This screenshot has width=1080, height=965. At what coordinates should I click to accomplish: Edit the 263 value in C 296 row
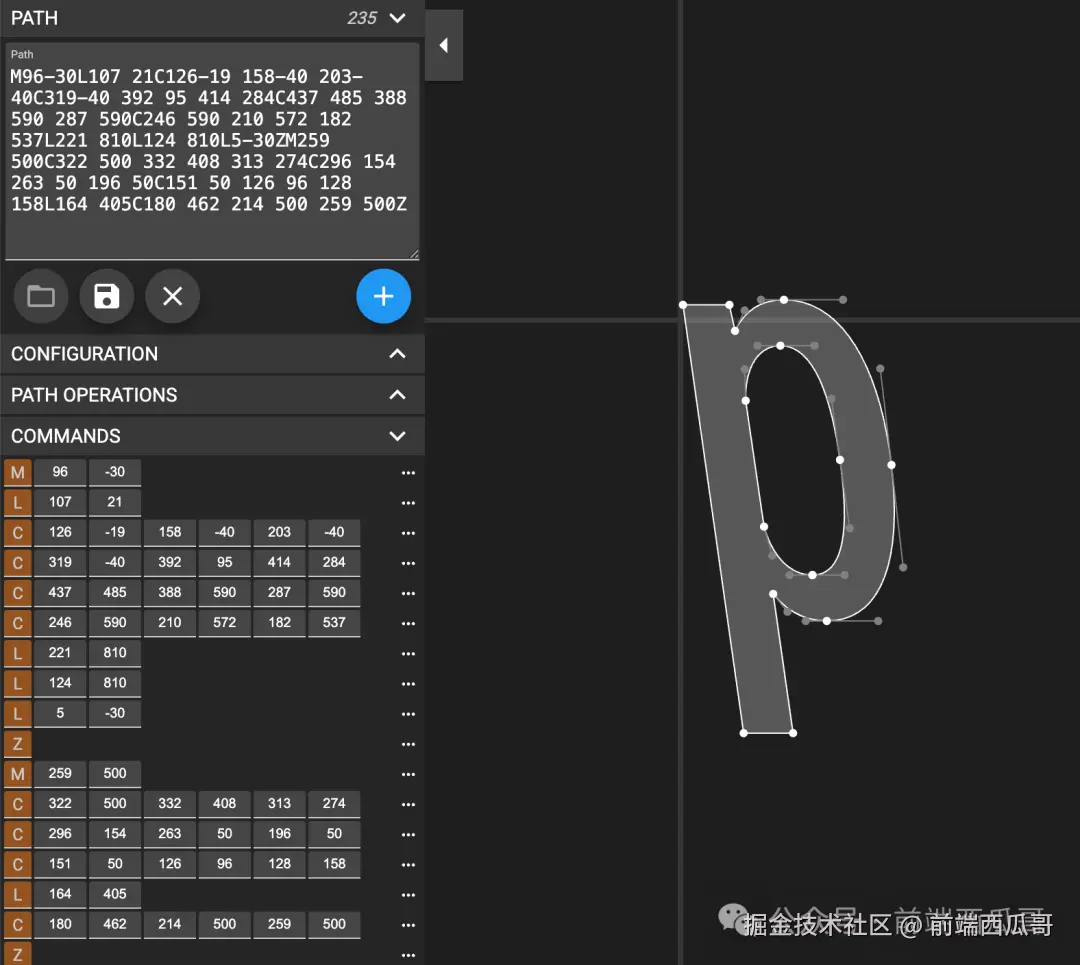pyautogui.click(x=169, y=834)
